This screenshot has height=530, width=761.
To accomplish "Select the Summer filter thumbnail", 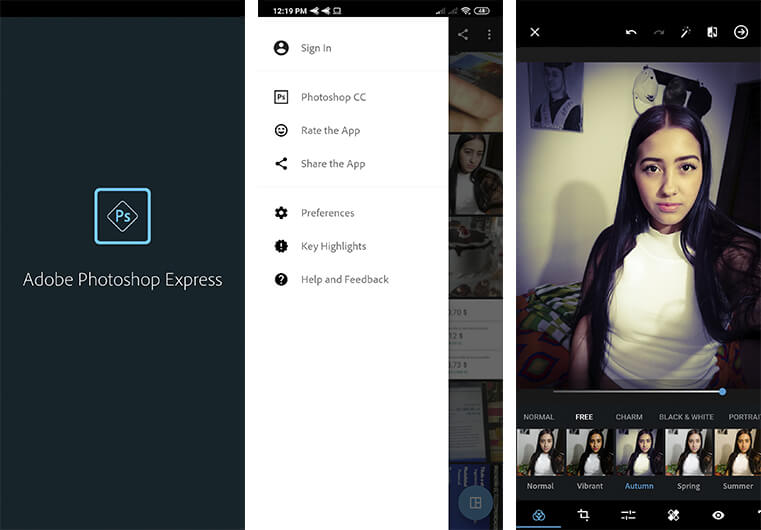I will pyautogui.click(x=738, y=452).
